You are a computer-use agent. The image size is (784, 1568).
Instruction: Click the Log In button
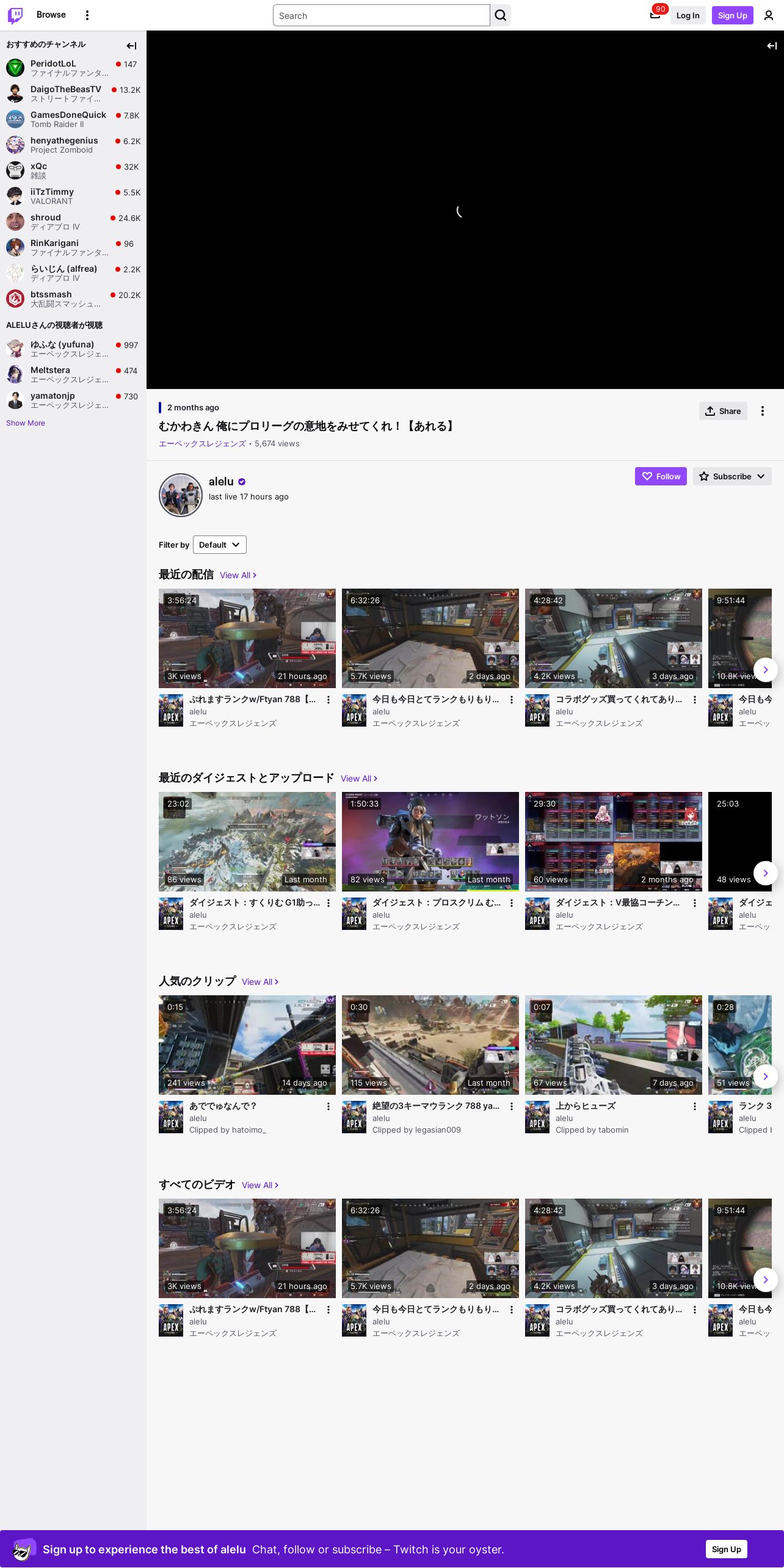[x=688, y=15]
